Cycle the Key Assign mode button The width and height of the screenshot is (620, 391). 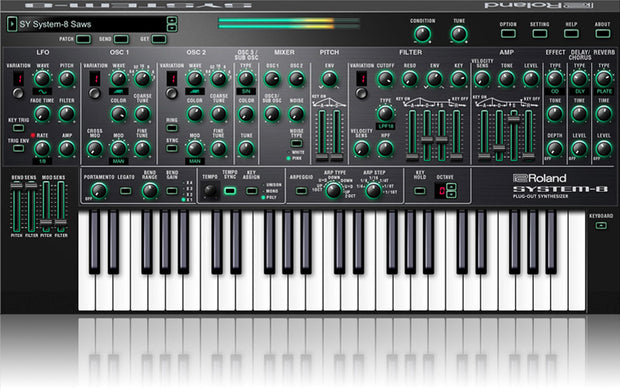pyautogui.click(x=251, y=191)
